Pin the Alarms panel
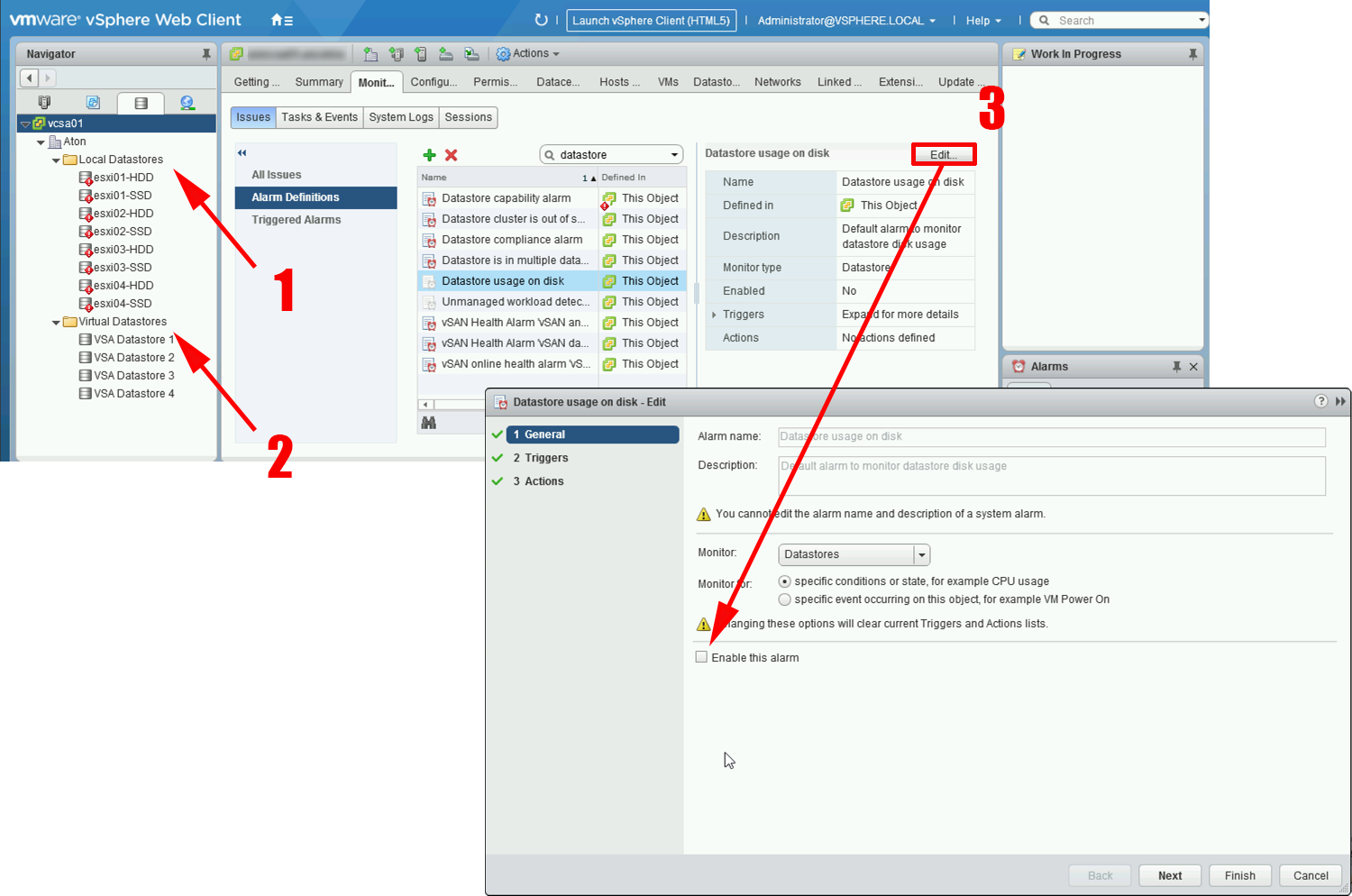This screenshot has height=896, width=1352. click(x=1176, y=366)
